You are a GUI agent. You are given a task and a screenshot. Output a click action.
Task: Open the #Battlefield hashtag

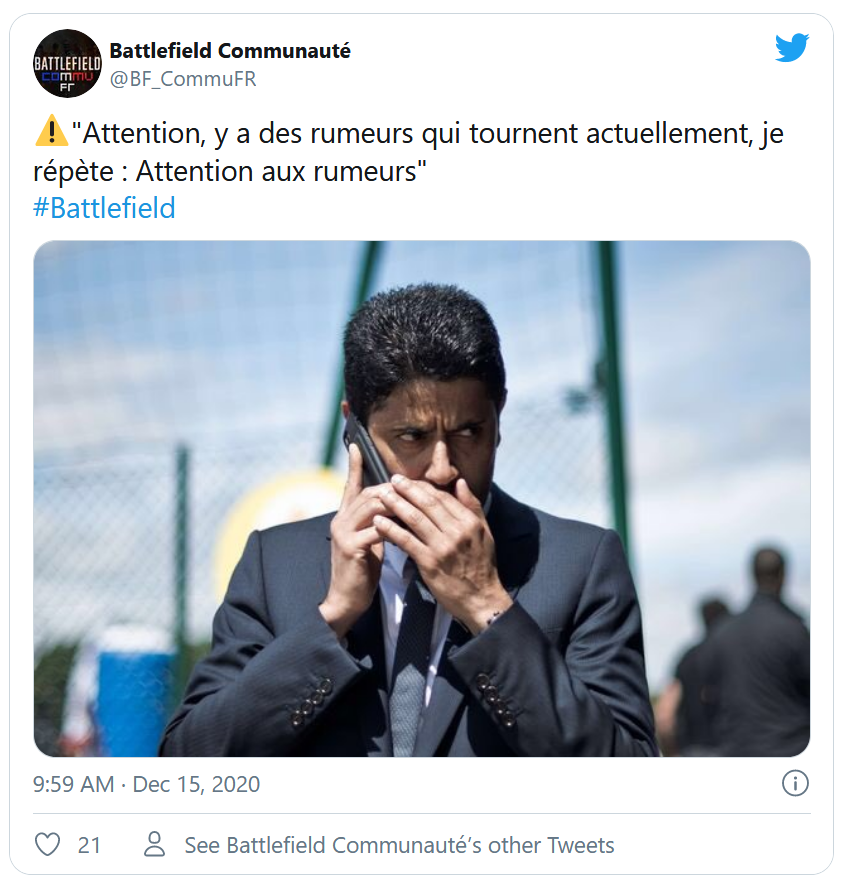pyautogui.click(x=105, y=208)
